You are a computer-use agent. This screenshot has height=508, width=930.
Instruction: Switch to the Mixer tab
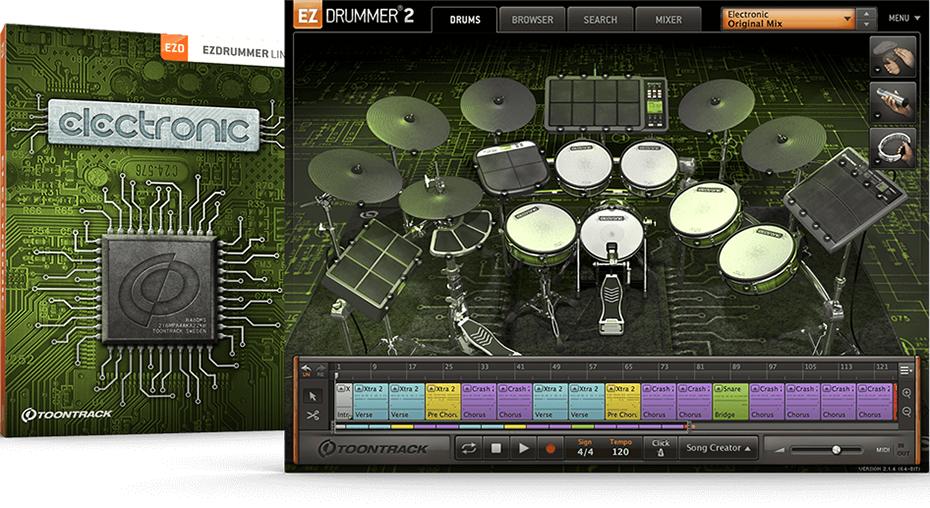[x=668, y=19]
